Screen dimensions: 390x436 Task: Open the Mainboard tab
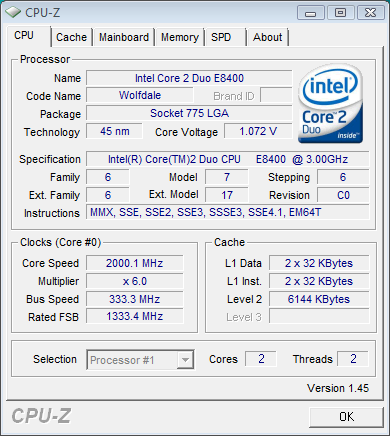click(x=124, y=37)
